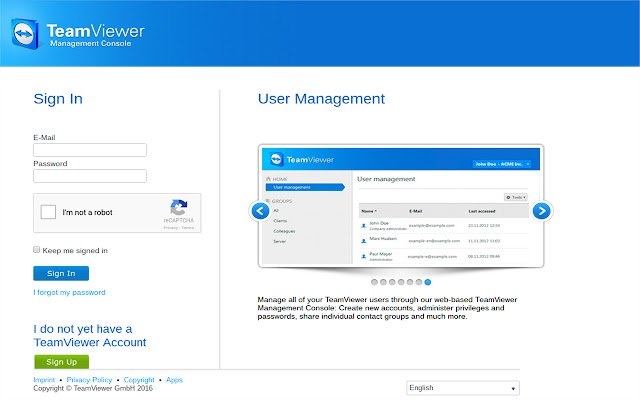Check the "I'm not a robot" box
This screenshot has height=400, width=640.
coord(48,212)
